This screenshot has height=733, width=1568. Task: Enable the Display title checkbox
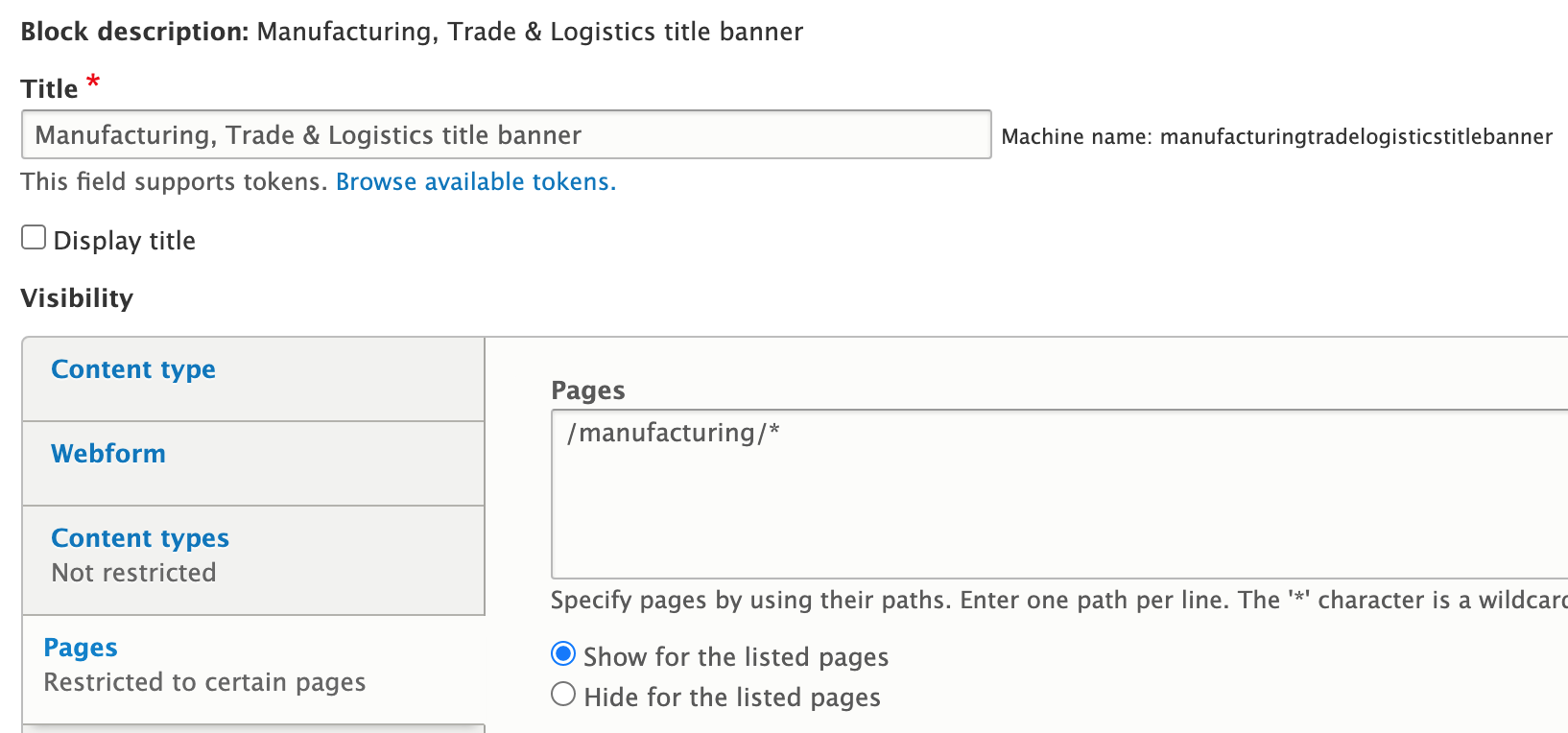(34, 237)
